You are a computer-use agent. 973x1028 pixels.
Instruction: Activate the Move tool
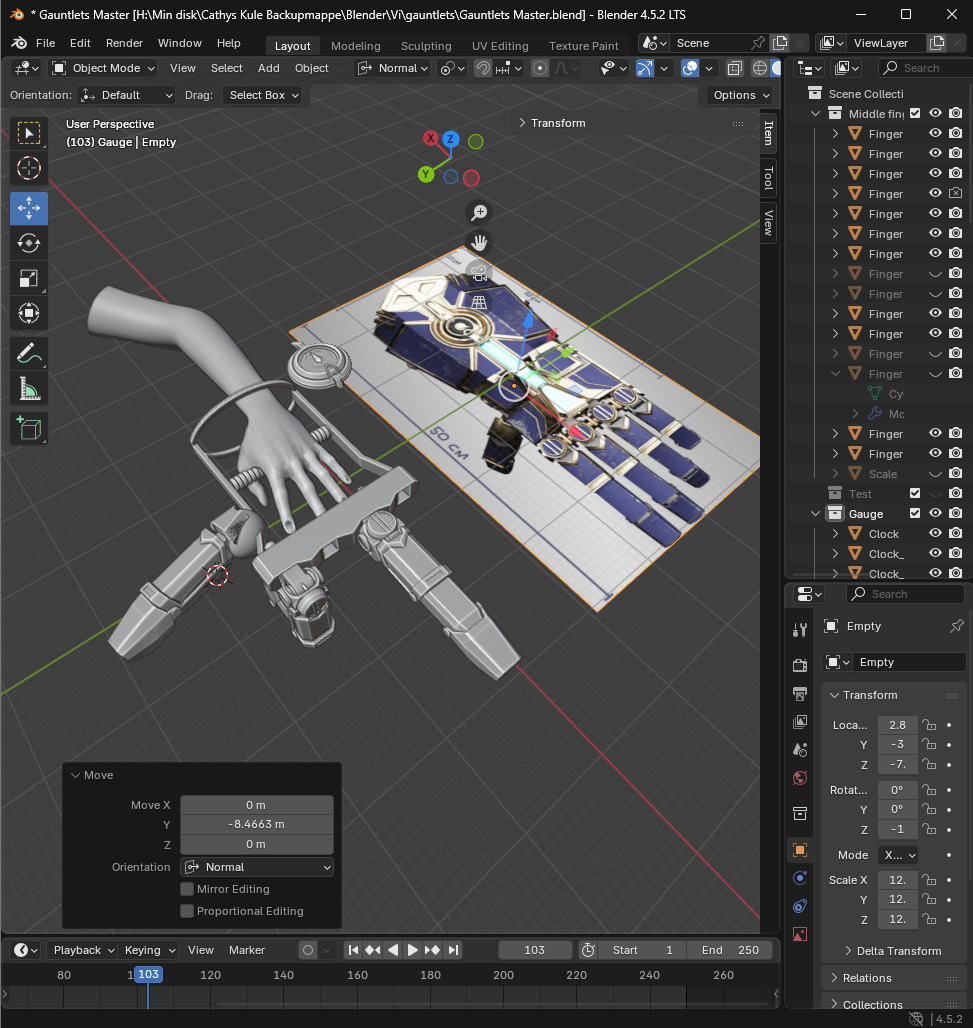pyautogui.click(x=28, y=208)
